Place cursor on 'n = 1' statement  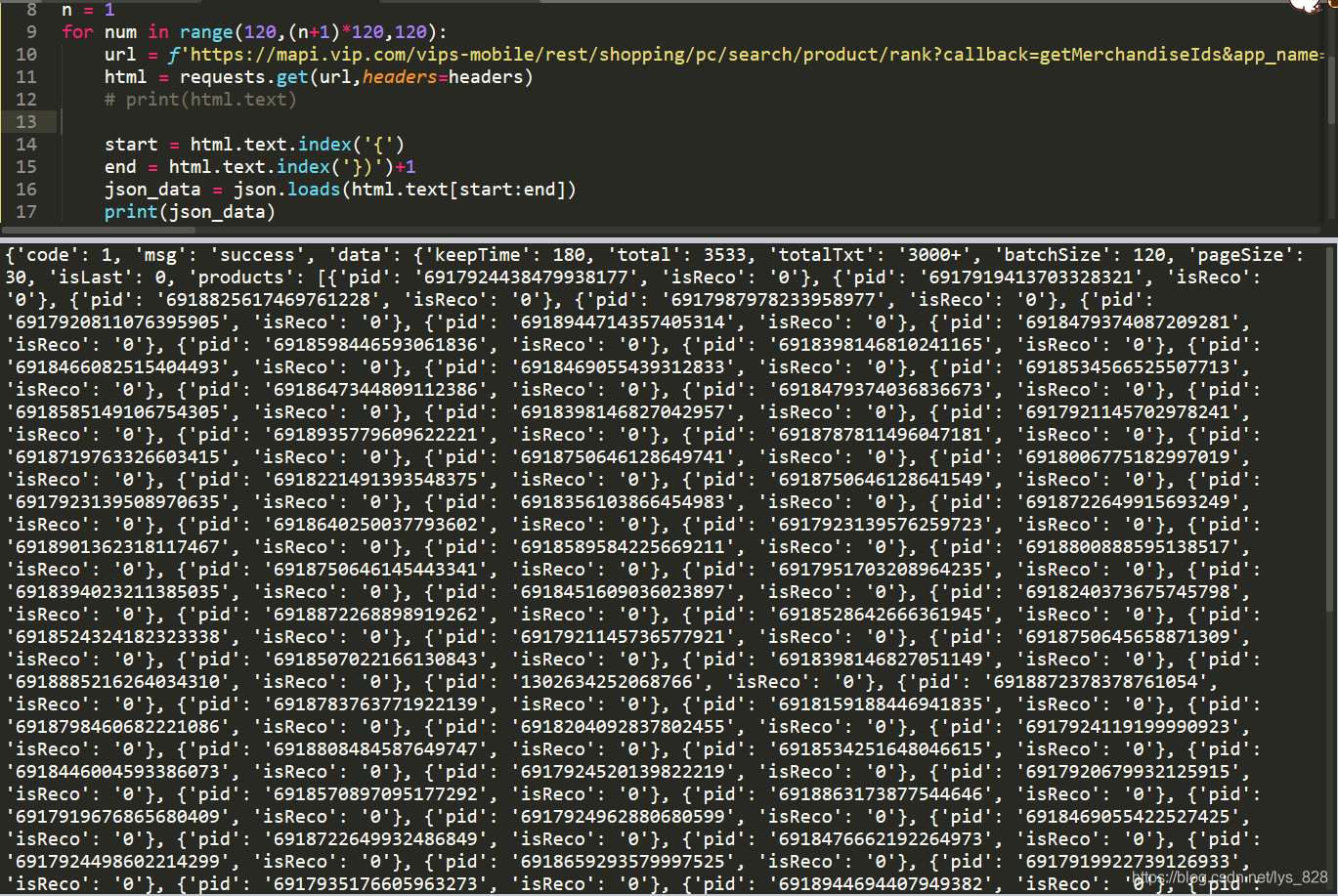click(88, 10)
